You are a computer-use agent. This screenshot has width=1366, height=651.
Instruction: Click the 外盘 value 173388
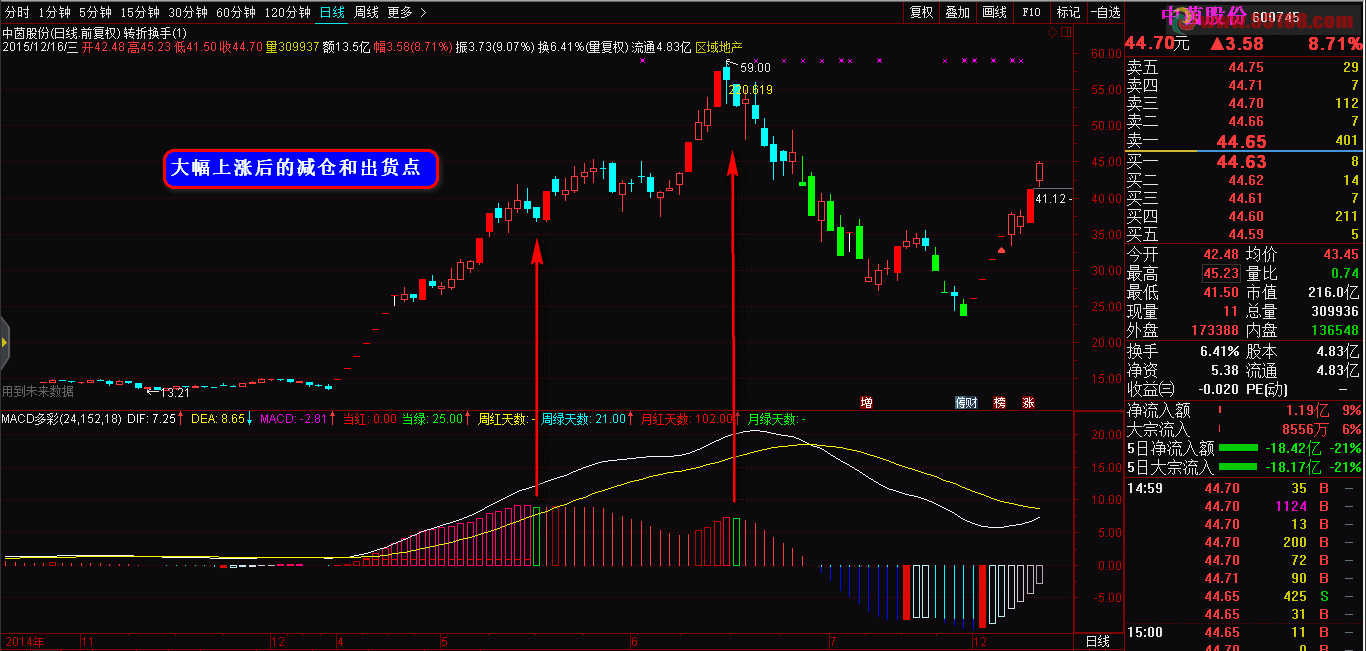[x=1214, y=330]
